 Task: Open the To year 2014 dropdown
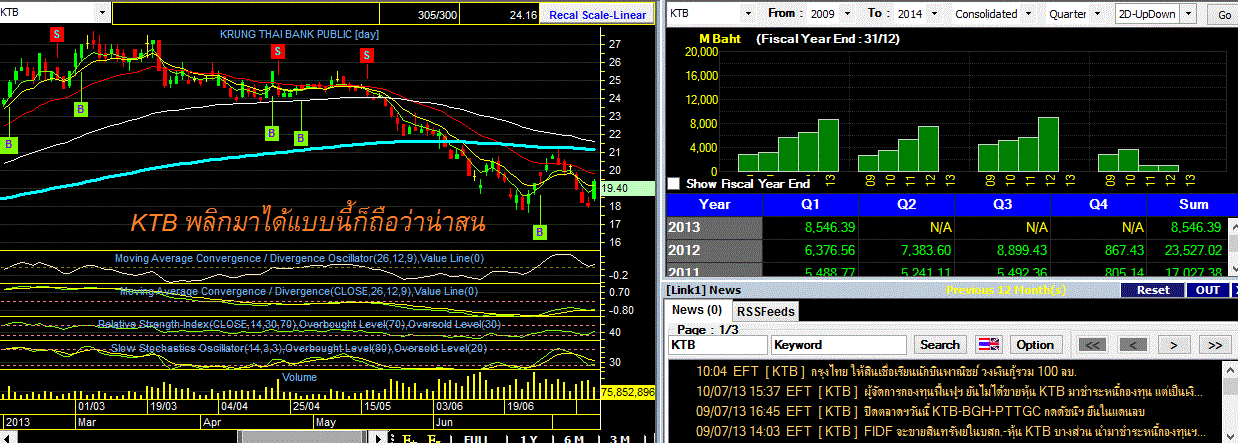click(x=936, y=14)
